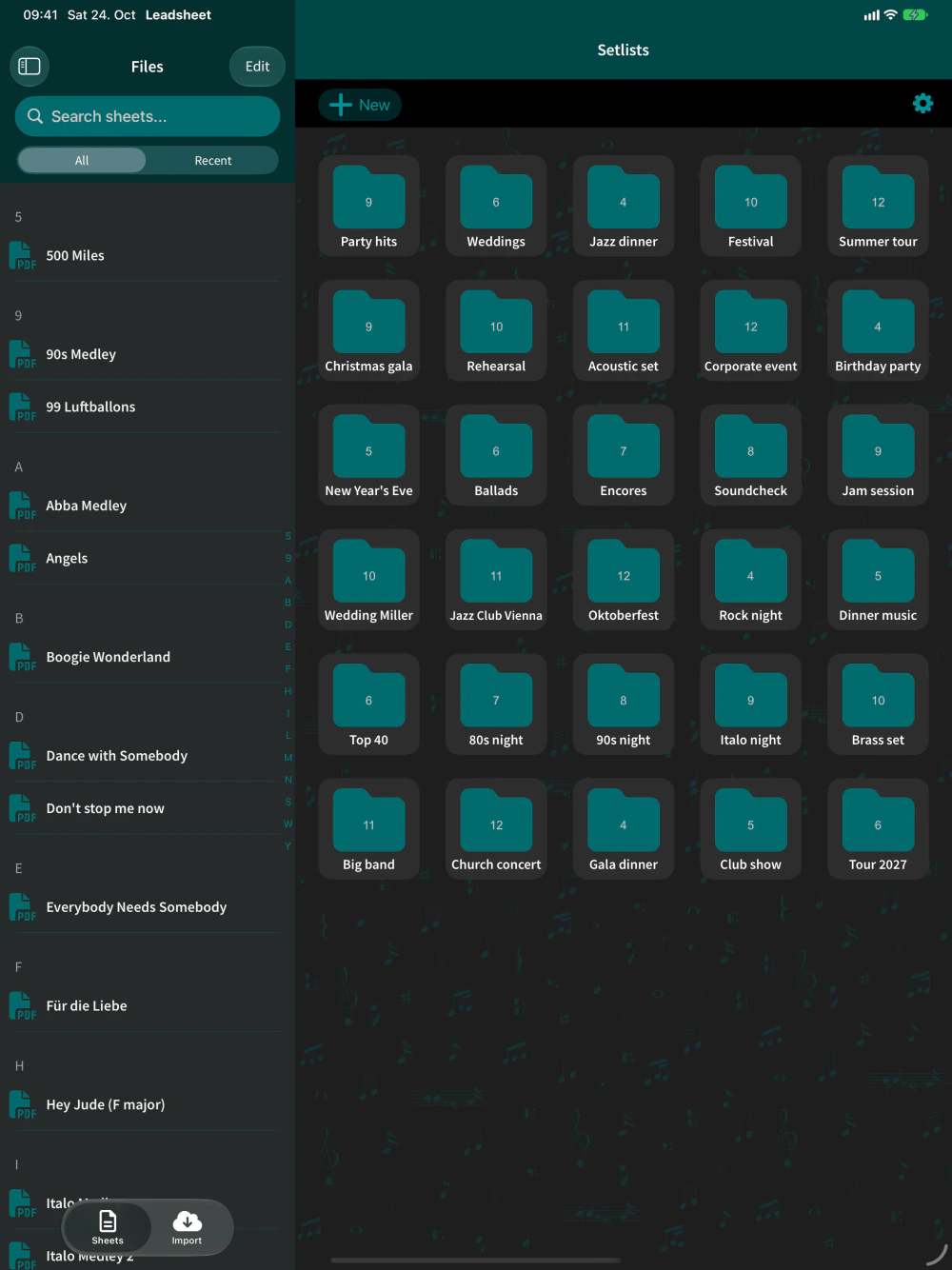Open the Oktoberfest setlist folder
Screen dimensions: 952x1270
click(624, 581)
